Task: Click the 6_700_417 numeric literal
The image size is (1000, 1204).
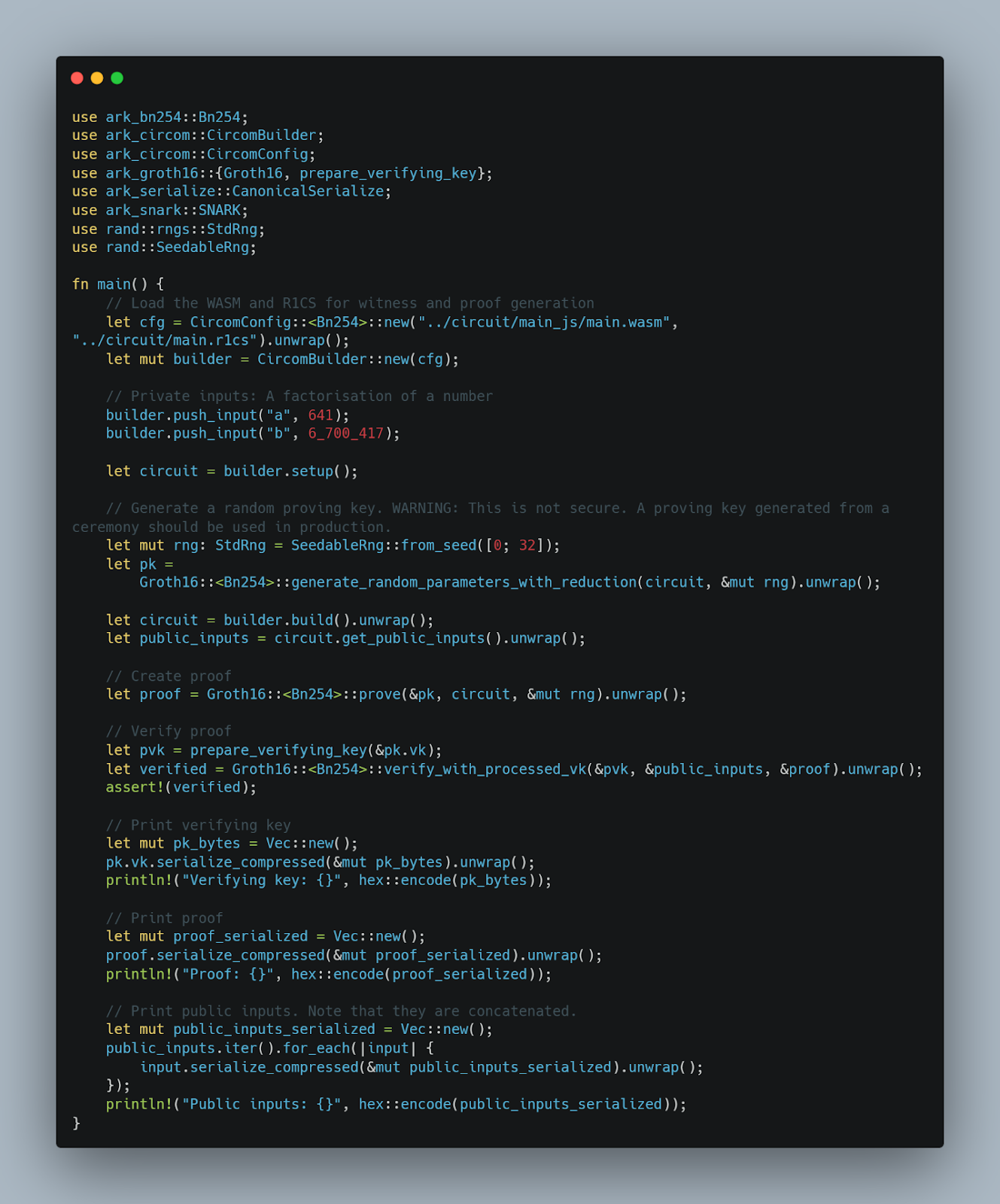Action: [x=346, y=433]
